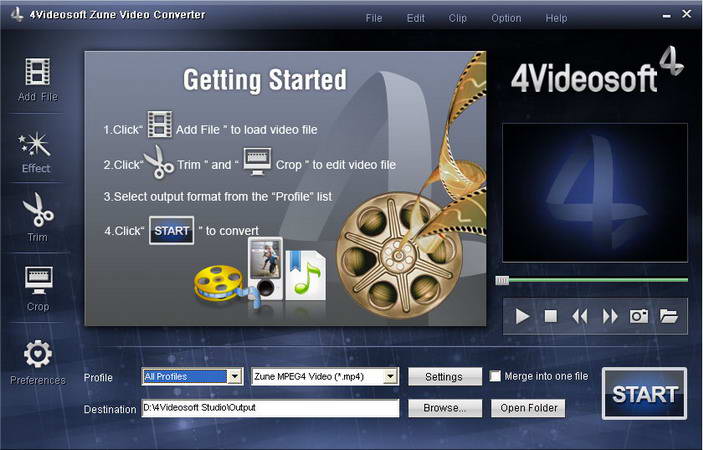This screenshot has width=703, height=450.
Task: Open the File menu
Action: 374,18
